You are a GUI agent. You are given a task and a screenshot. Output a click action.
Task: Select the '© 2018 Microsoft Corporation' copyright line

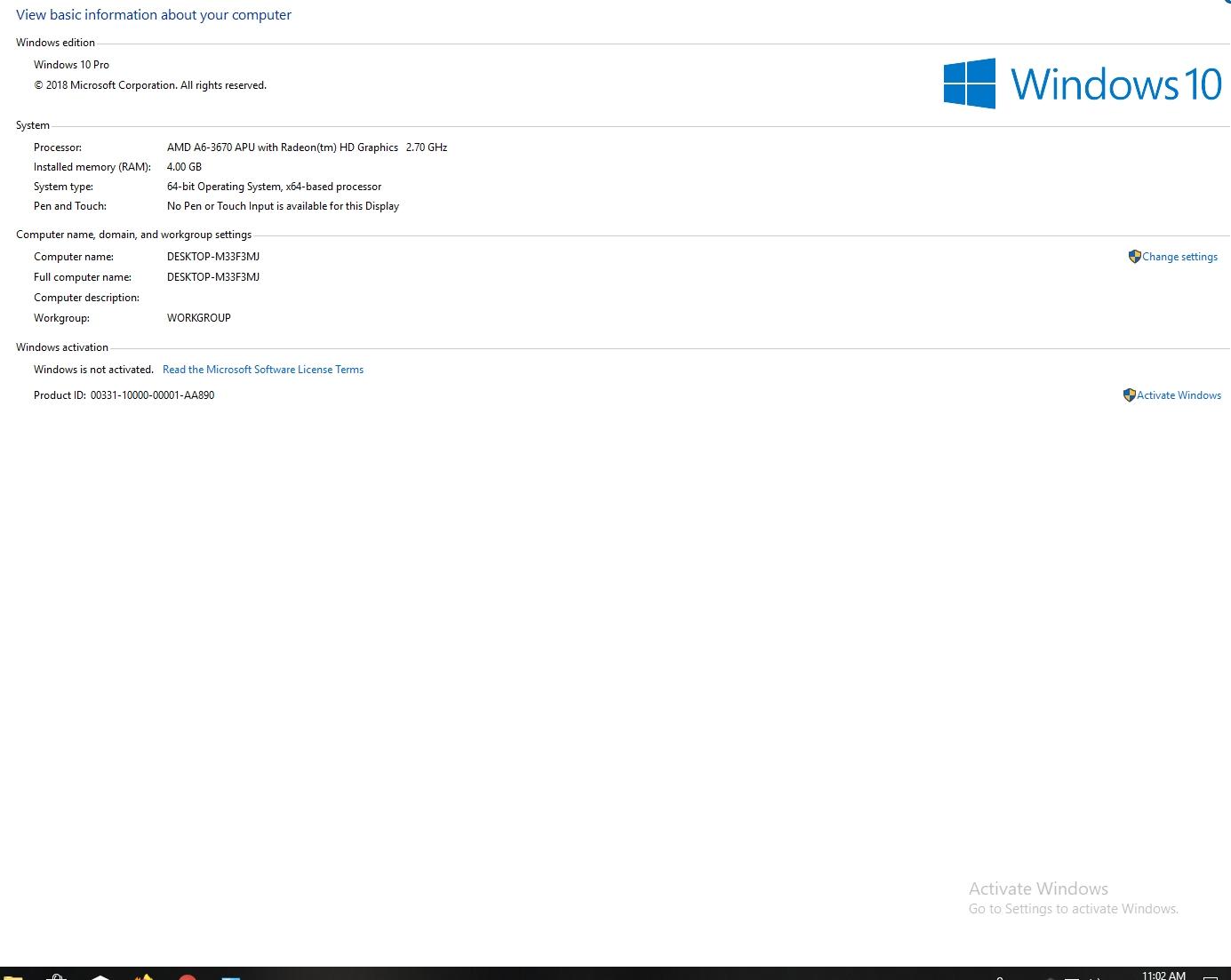(x=150, y=85)
